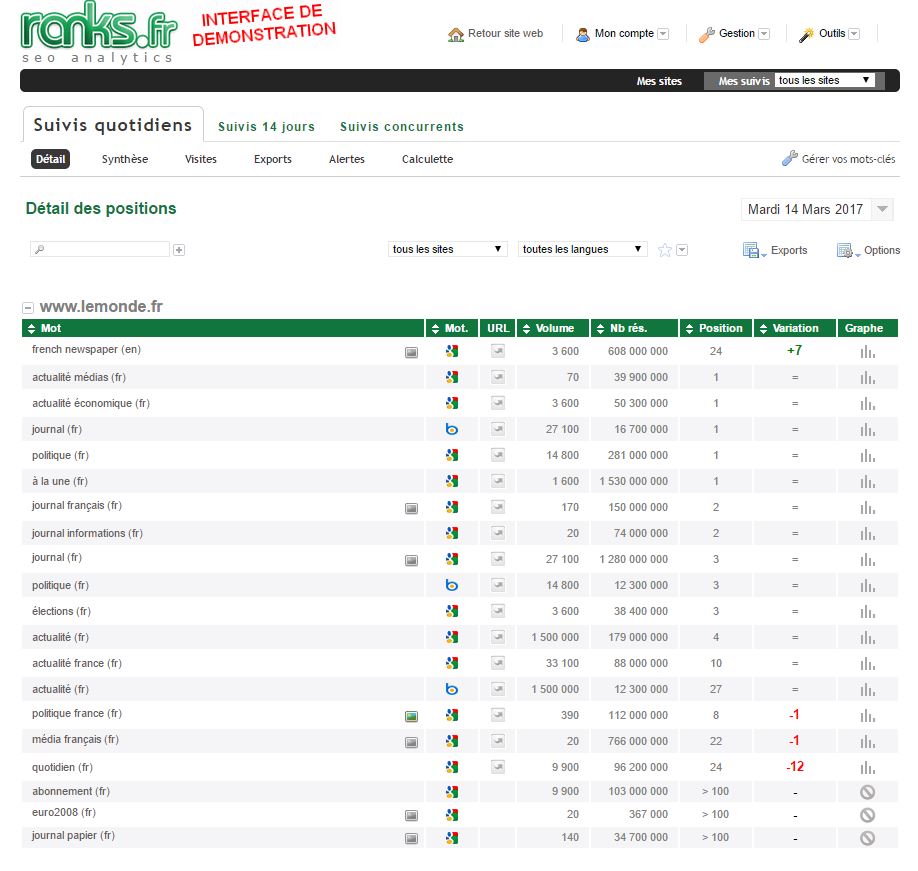Click disabled graph icon in journal papier row
The height and width of the screenshot is (871, 918).
pos(868,838)
